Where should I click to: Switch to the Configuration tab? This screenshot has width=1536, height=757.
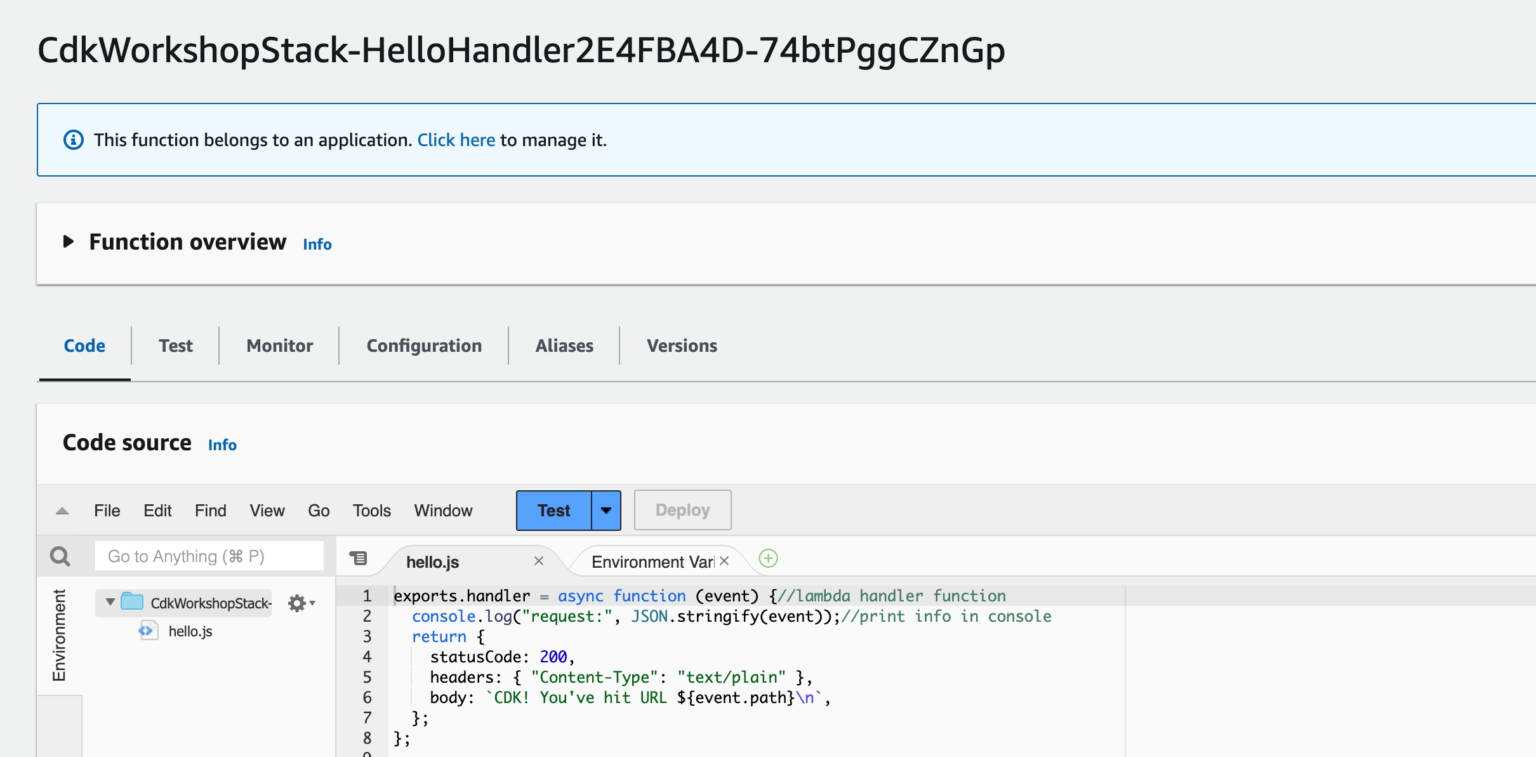pos(423,345)
